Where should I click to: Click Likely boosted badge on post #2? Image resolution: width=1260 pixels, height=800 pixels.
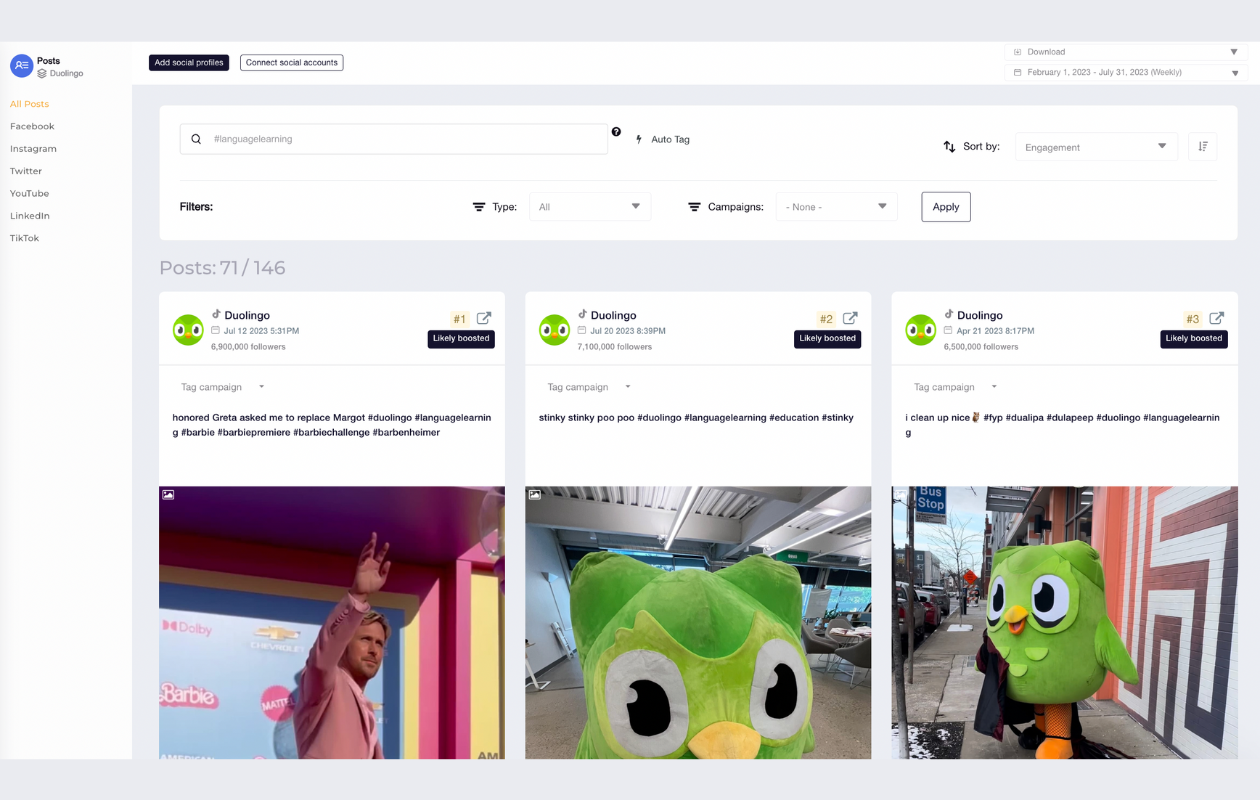[828, 339]
